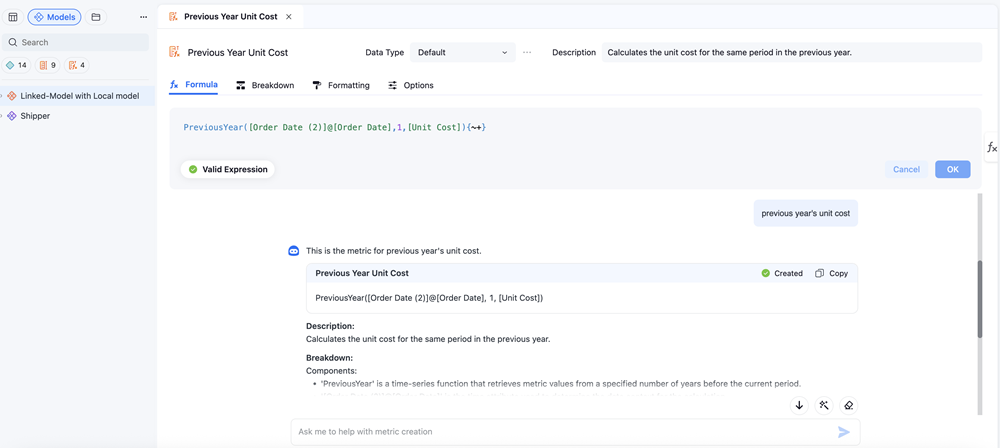The image size is (1000, 448).
Task: Open the folder view icon in sidebar
Action: (96, 17)
